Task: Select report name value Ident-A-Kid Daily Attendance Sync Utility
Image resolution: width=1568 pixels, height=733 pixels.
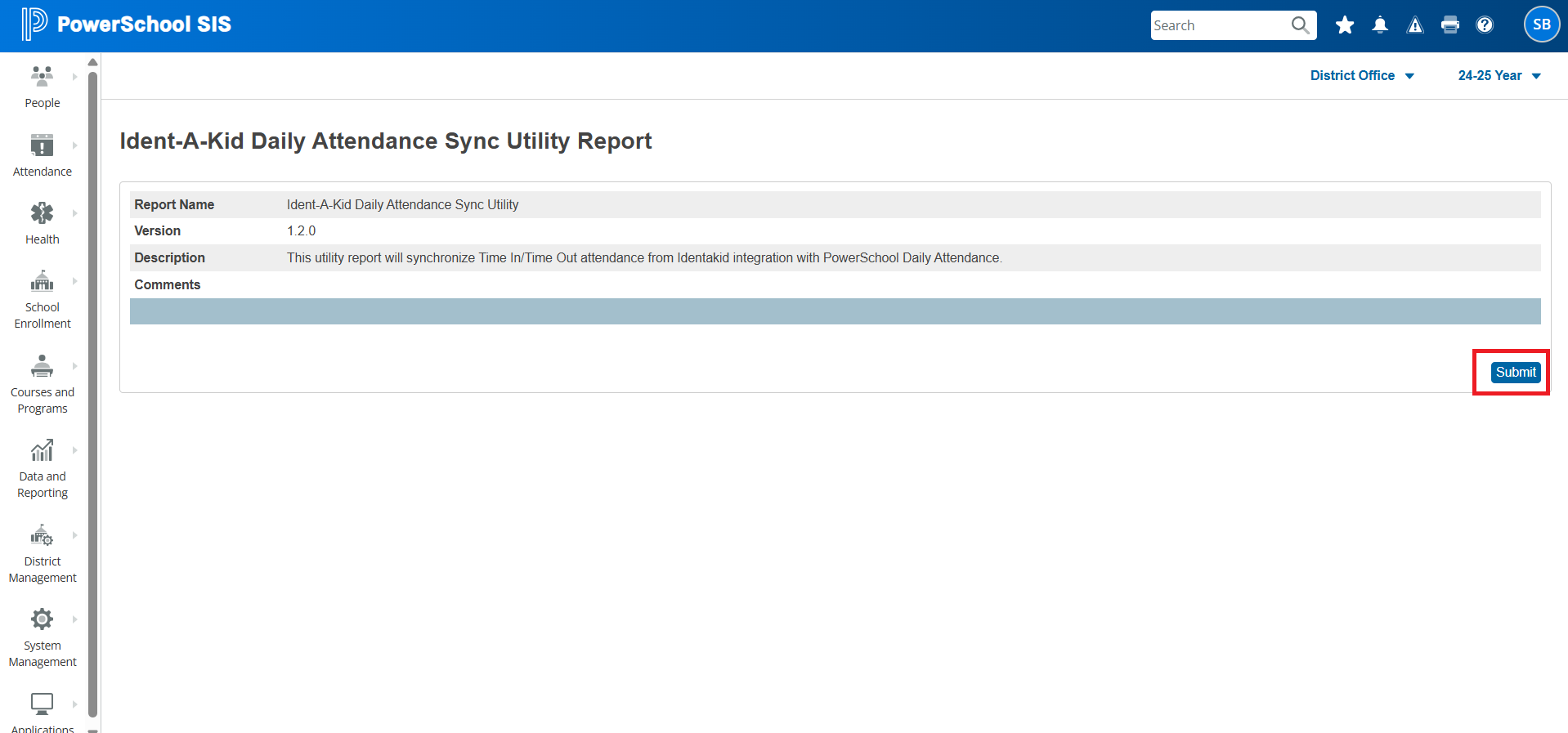Action: 402,204
